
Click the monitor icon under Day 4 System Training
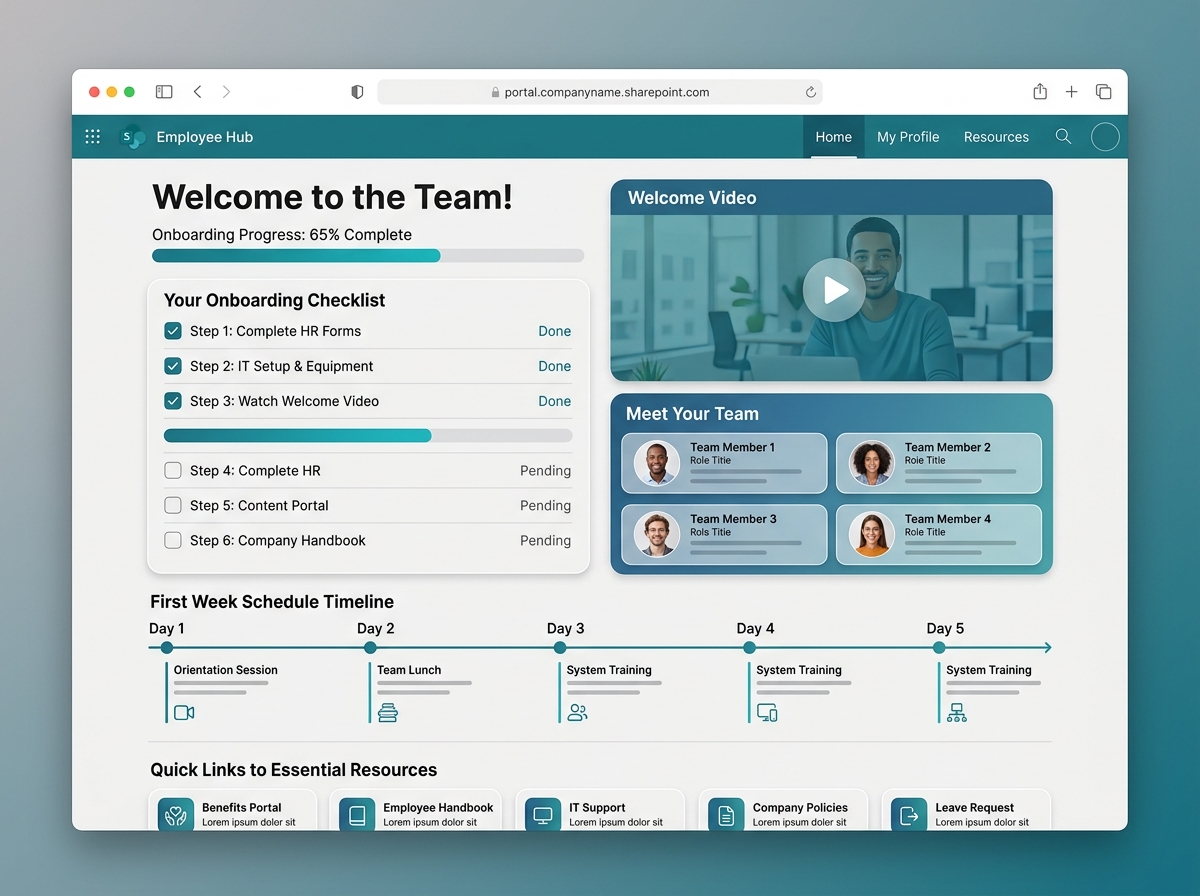point(767,713)
